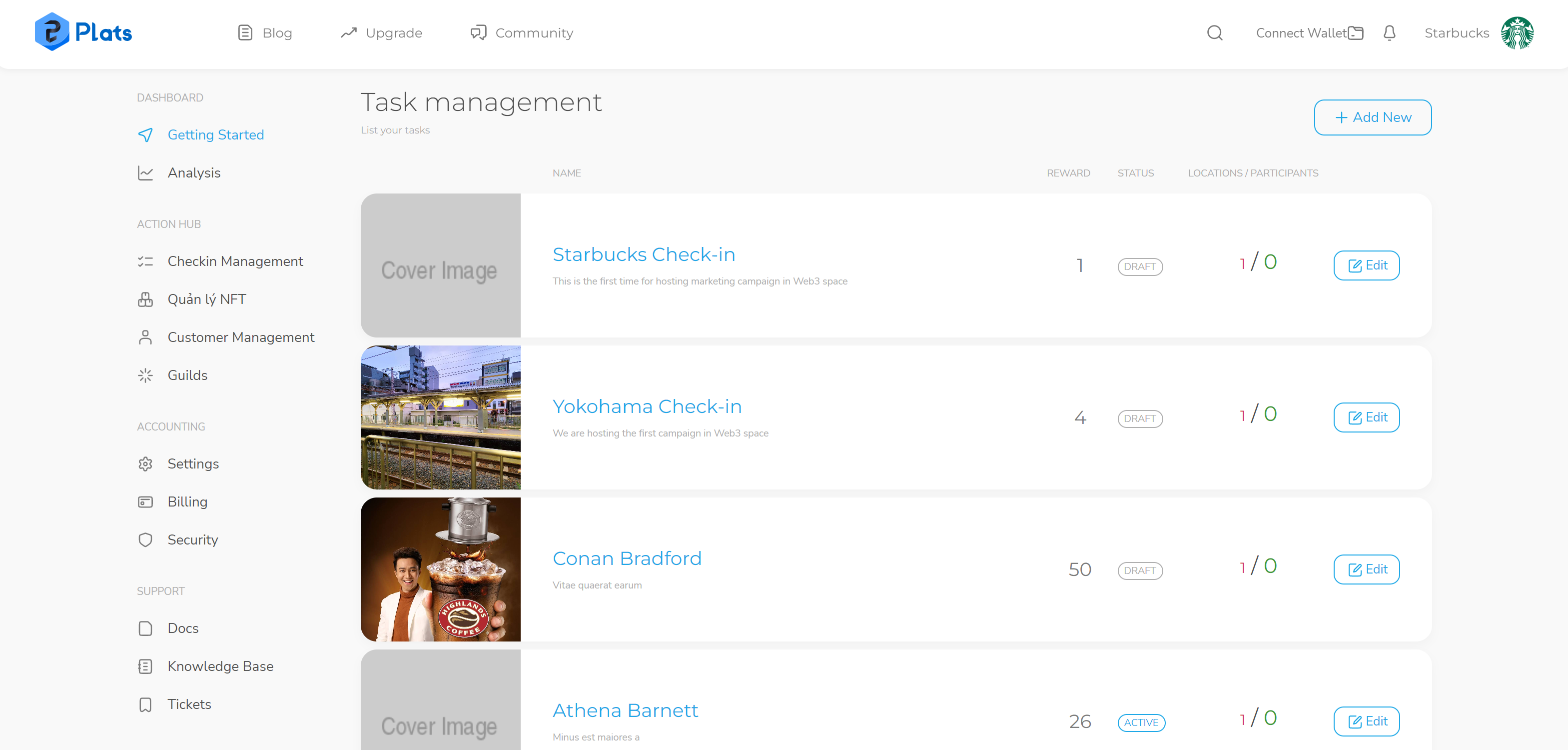Click the ACTIVE badge for Athena Barnett
The width and height of the screenshot is (1568, 750).
(1141, 722)
